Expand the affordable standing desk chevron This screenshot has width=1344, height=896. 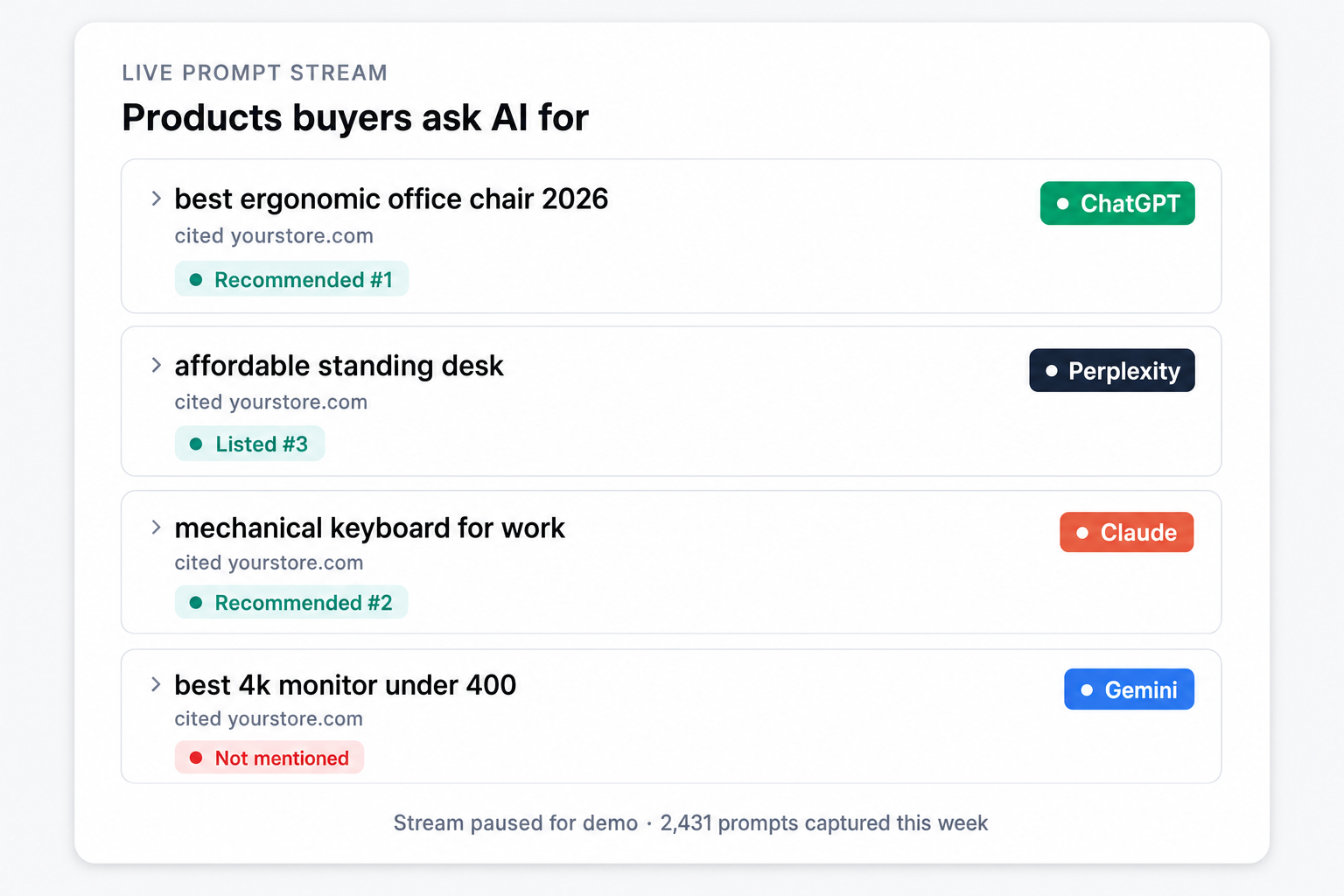[x=156, y=365]
